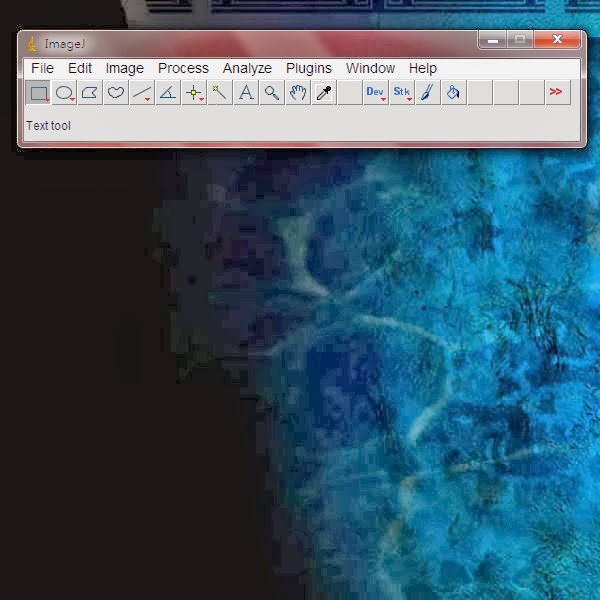
Task: Open the File menu
Action: [42, 68]
